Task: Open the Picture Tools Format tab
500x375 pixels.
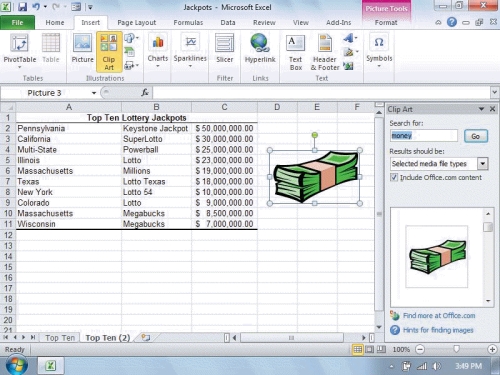Action: (386, 22)
